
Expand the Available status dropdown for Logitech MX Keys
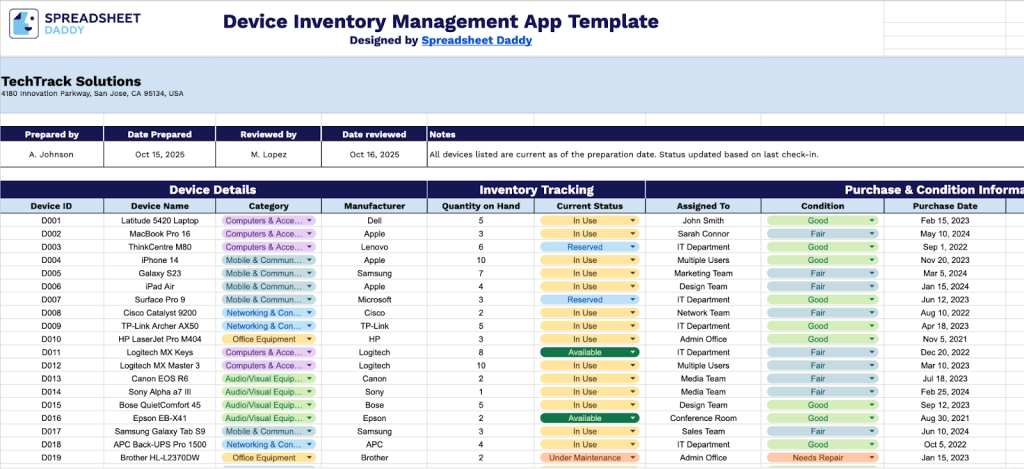(x=632, y=352)
